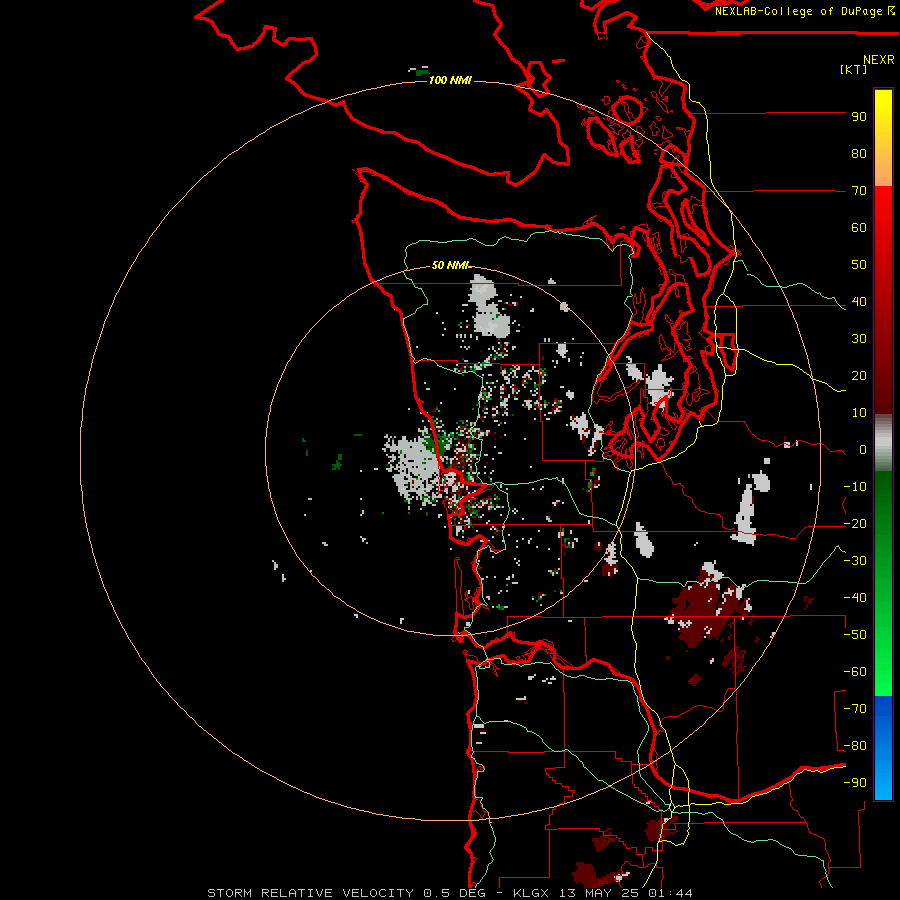900x900 pixels.
Task: Click the "NEXLAB-College of DuPage" header text
Action: (x=798, y=11)
